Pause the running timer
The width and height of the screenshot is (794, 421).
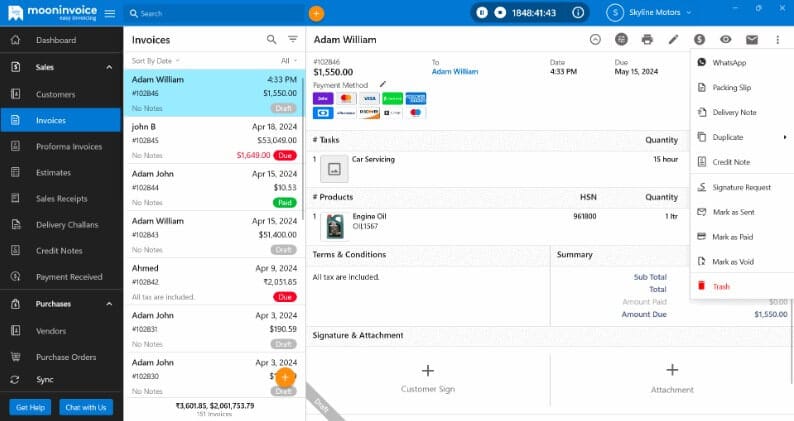tap(482, 13)
